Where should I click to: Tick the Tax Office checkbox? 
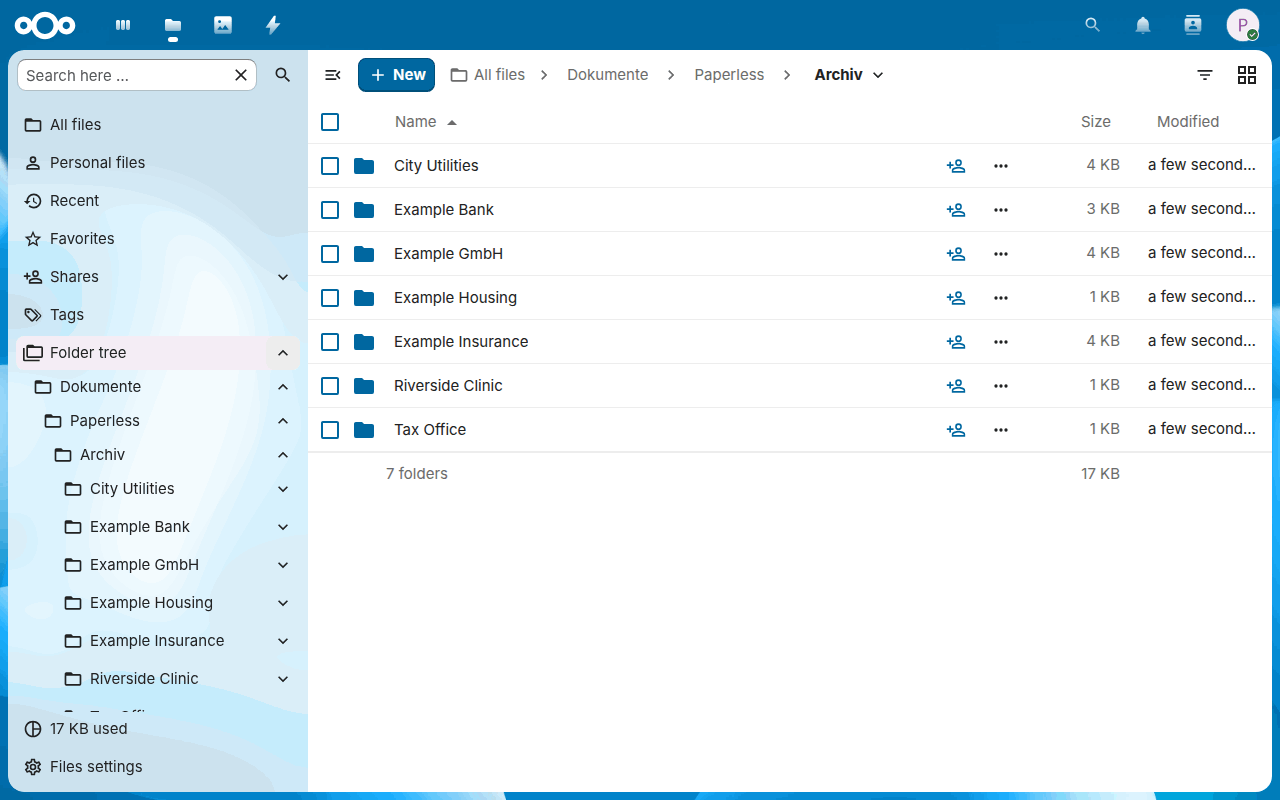(330, 430)
